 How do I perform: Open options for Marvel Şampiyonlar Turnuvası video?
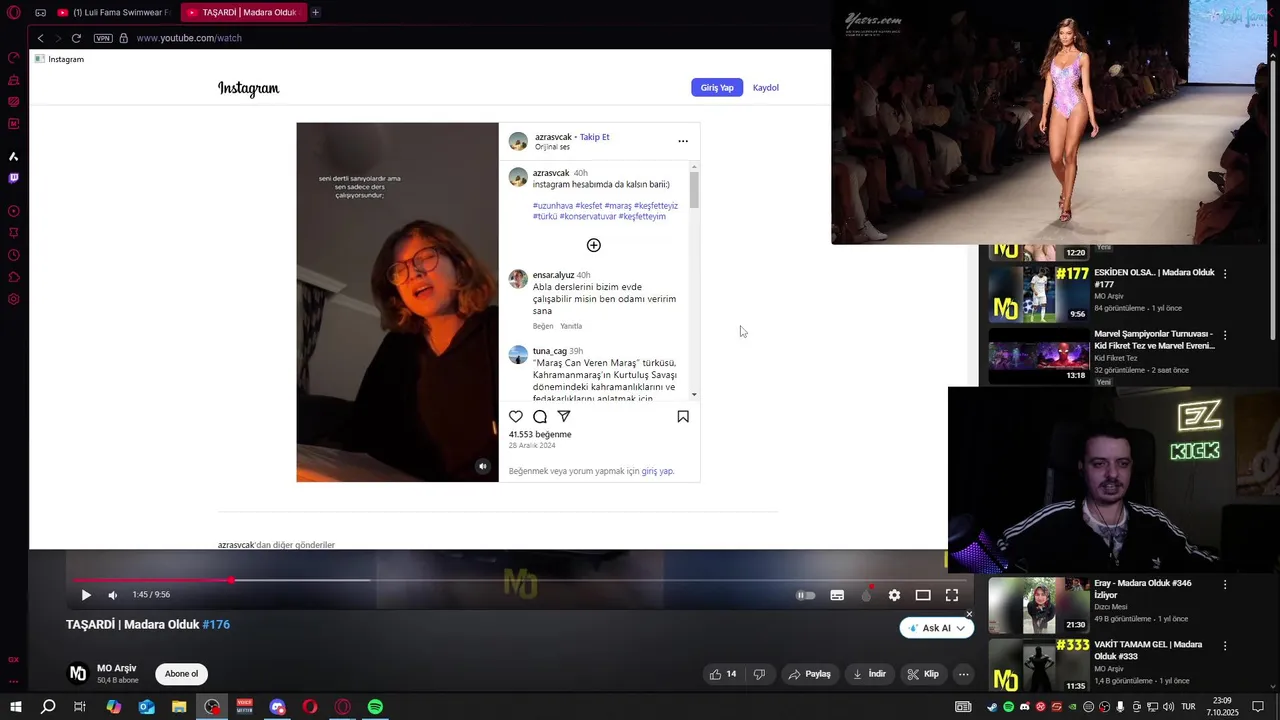click(1225, 335)
